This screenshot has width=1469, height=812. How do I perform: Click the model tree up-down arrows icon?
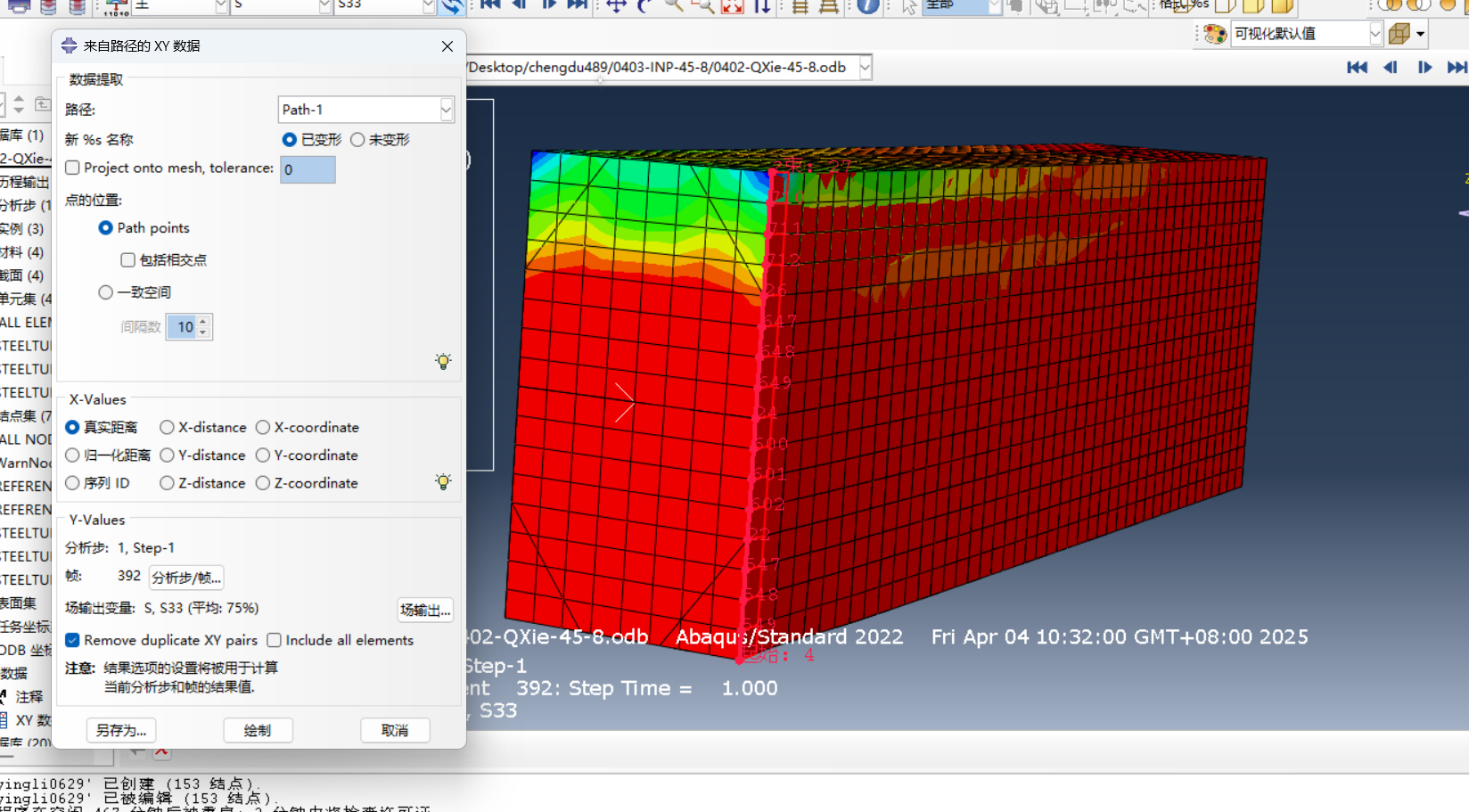[19, 104]
